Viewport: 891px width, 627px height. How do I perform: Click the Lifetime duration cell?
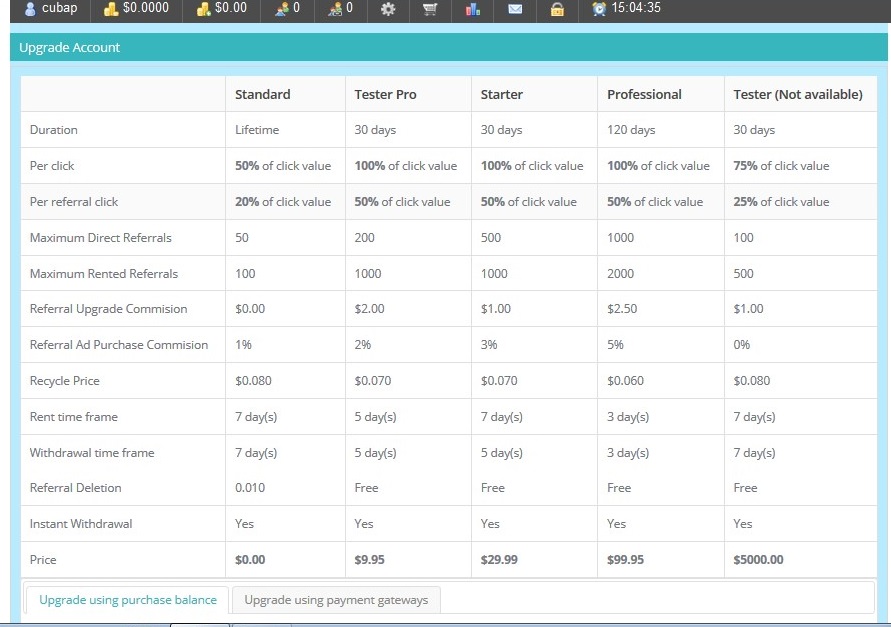(x=257, y=130)
